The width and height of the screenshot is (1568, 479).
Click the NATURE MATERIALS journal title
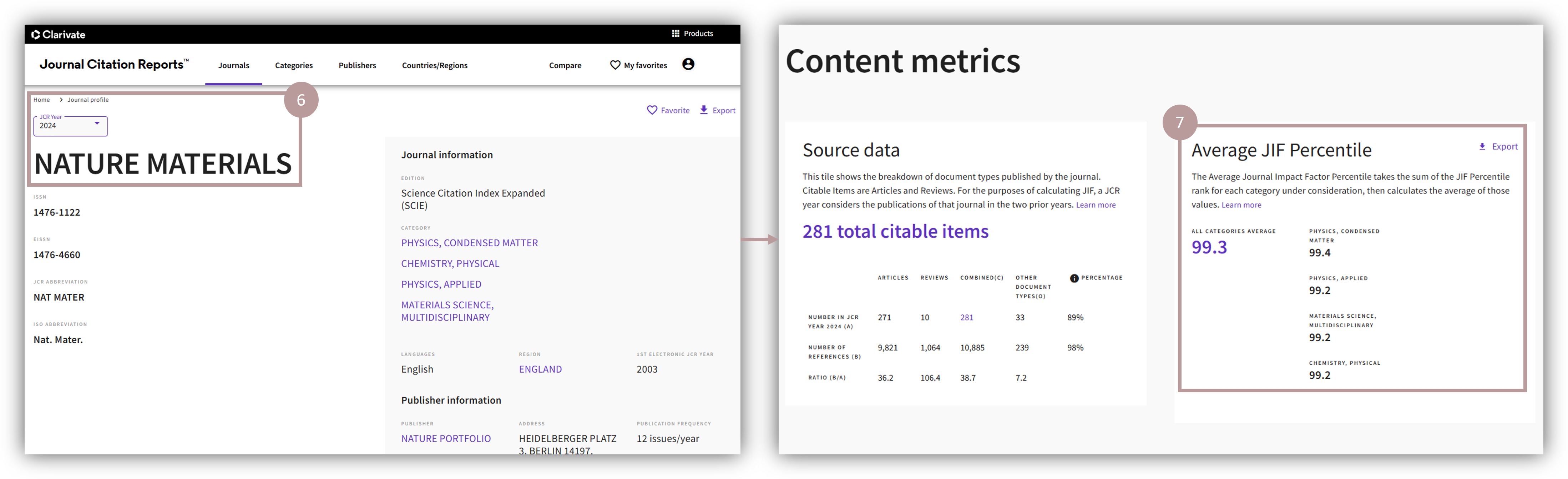click(162, 164)
